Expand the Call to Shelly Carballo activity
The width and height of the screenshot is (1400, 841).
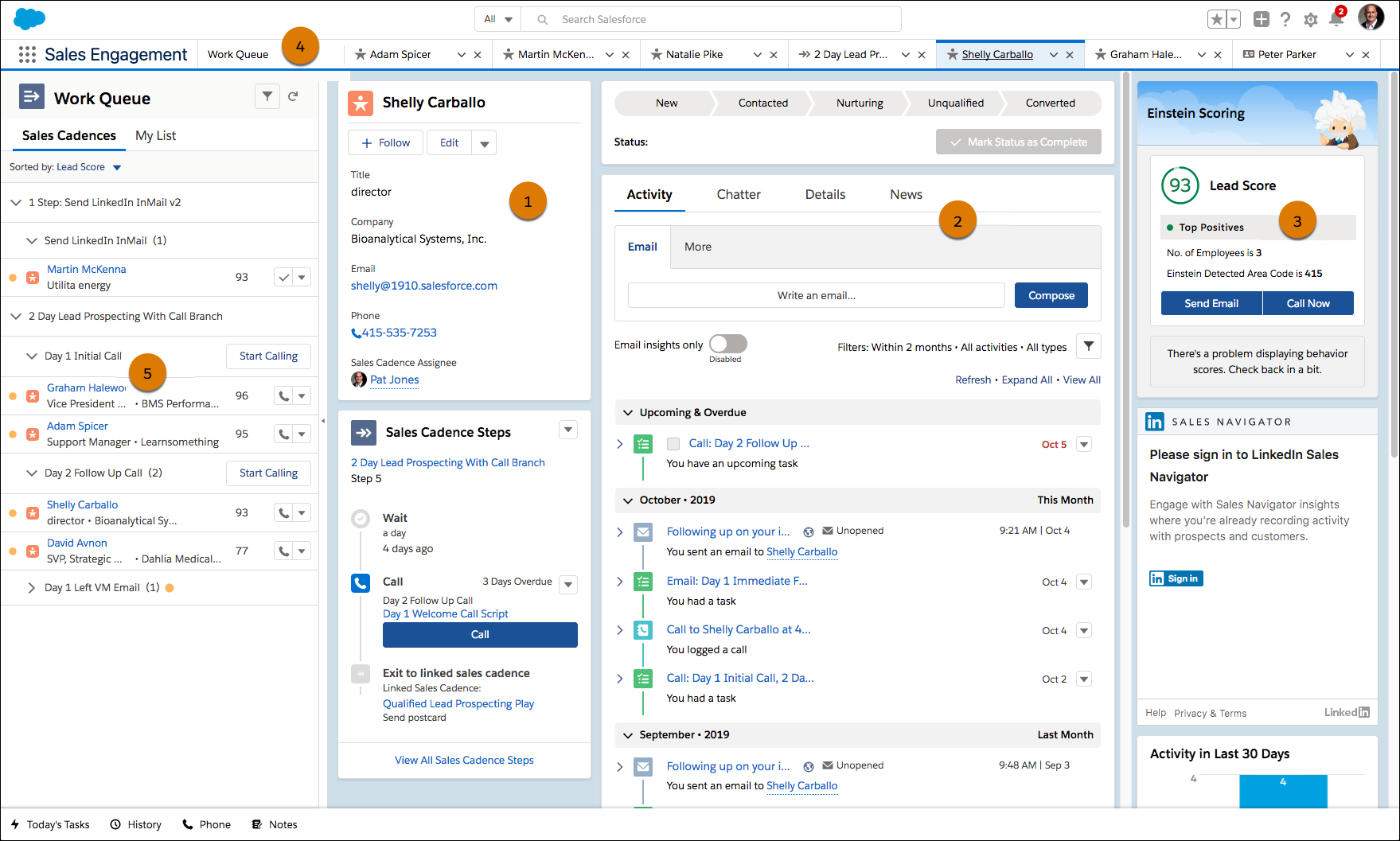620,630
